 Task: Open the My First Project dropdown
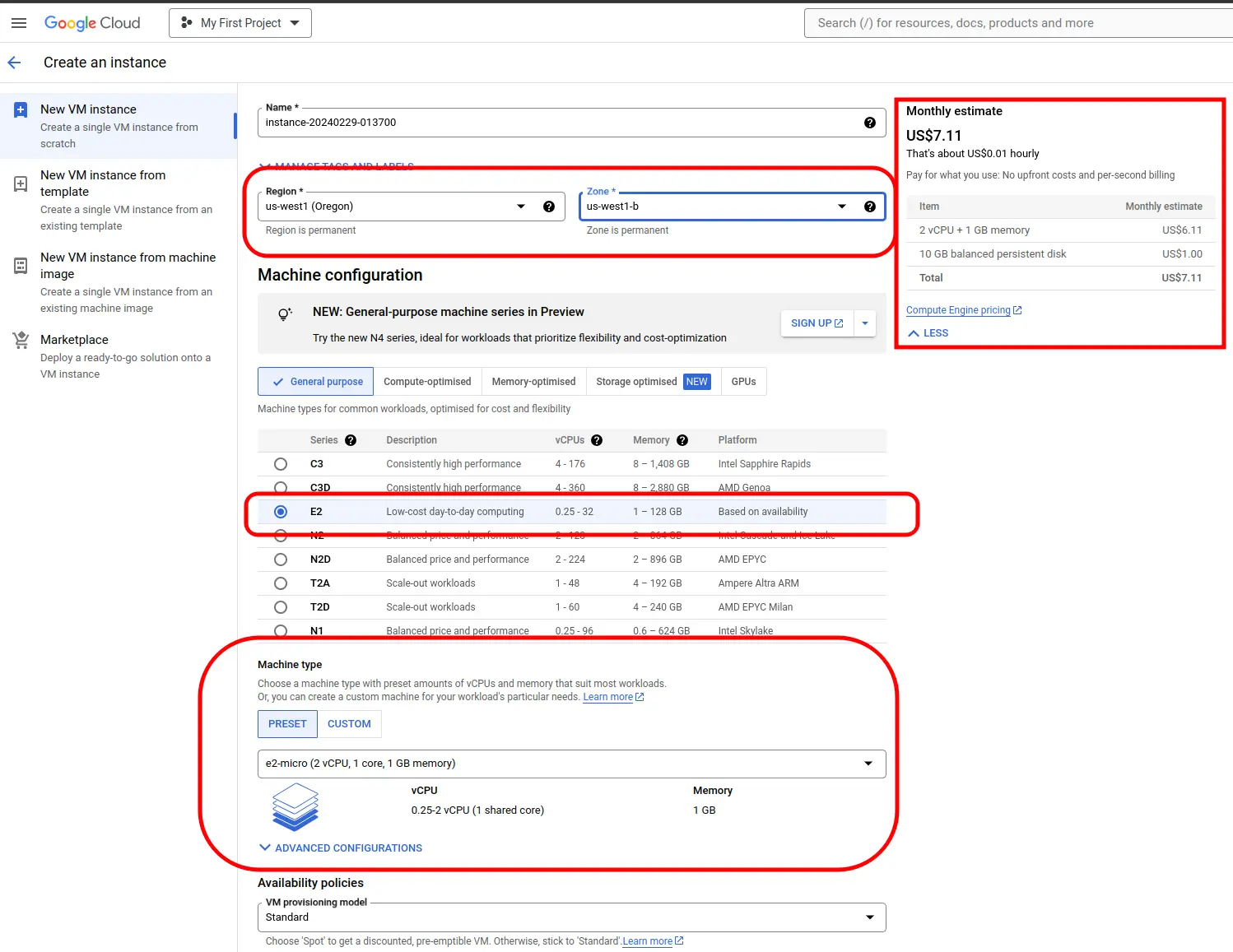240,23
